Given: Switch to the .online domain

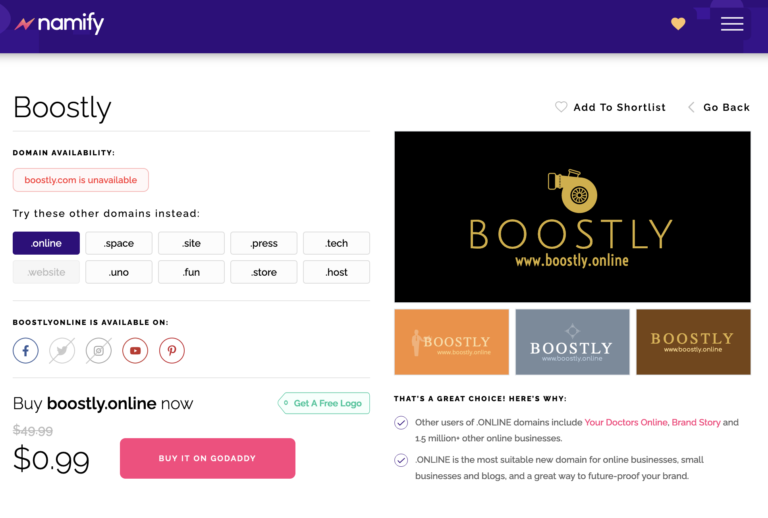Looking at the screenshot, I should point(46,243).
